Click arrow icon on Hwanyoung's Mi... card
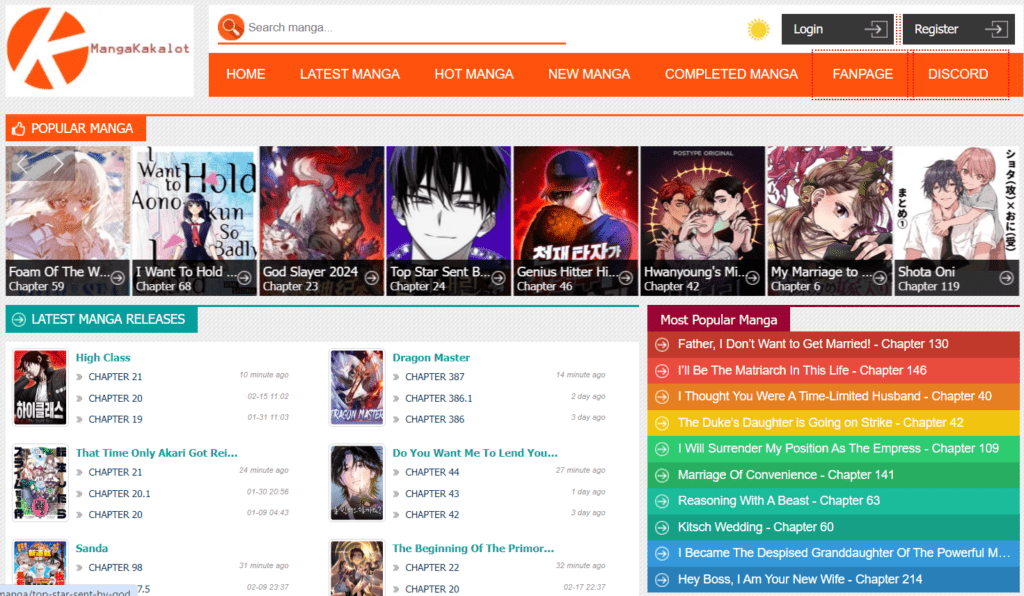This screenshot has height=596, width=1024. point(752,278)
